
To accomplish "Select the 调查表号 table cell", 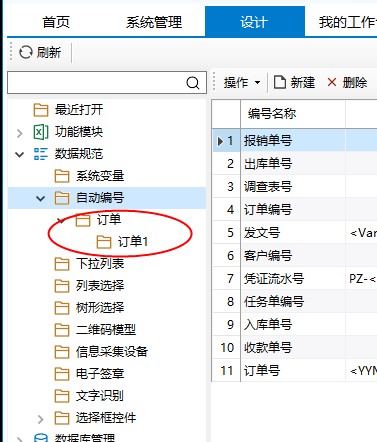I will 293,187.
